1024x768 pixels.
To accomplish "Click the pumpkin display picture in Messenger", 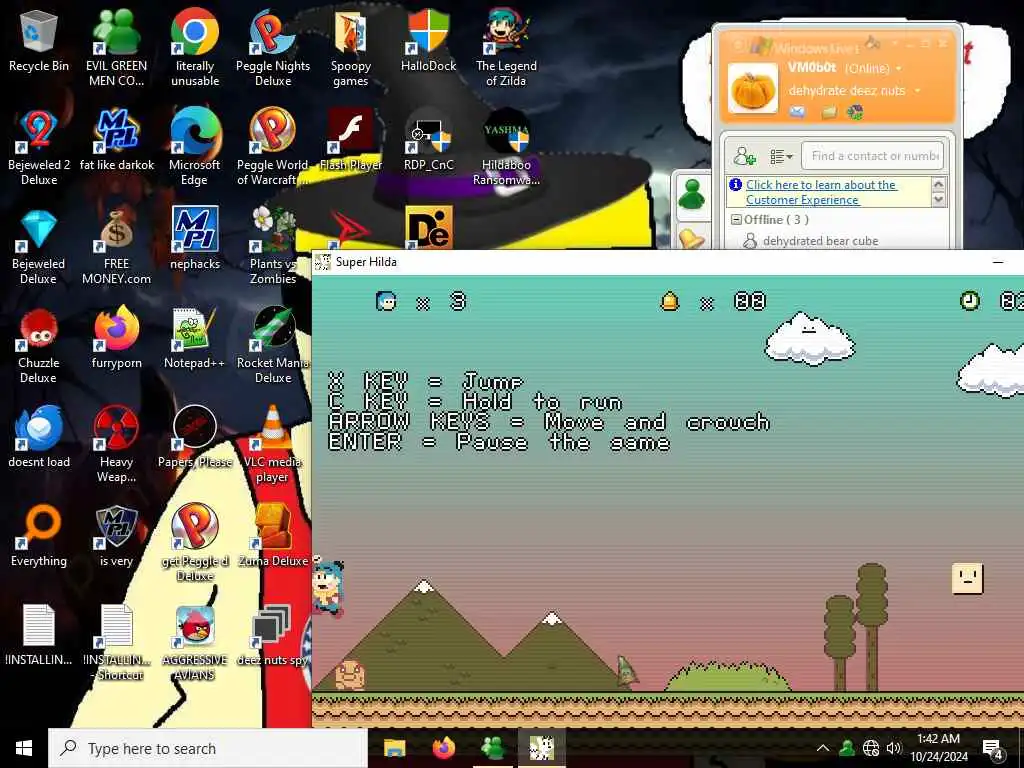I will click(x=753, y=89).
